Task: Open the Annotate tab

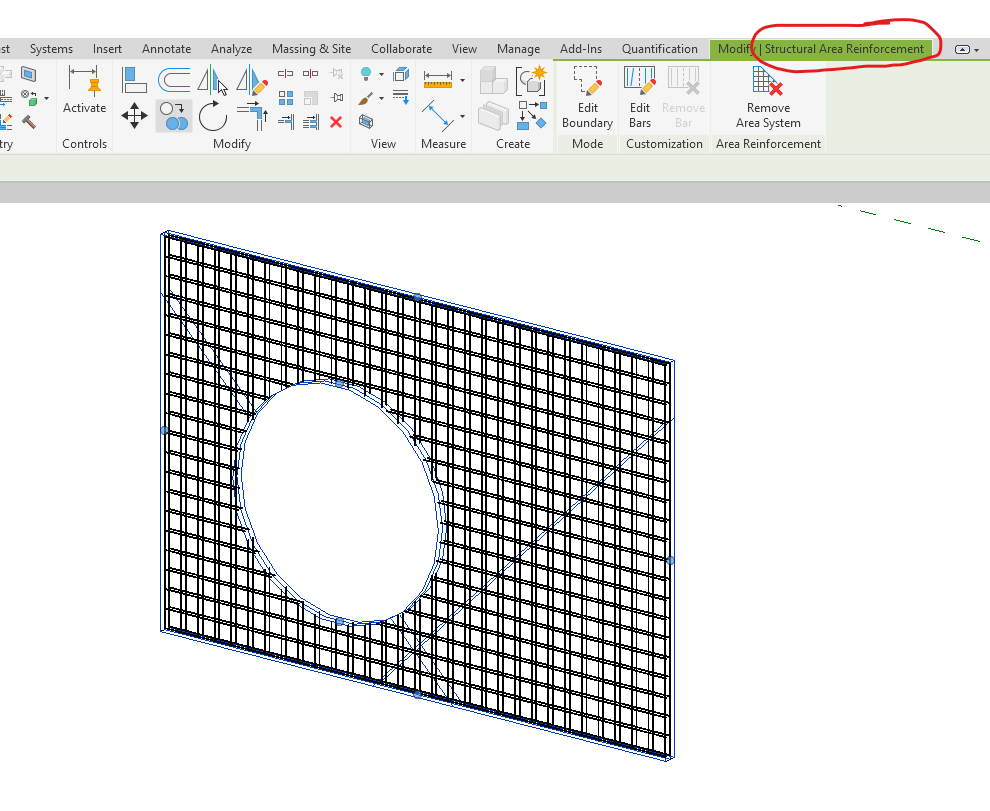Action: pyautogui.click(x=166, y=48)
